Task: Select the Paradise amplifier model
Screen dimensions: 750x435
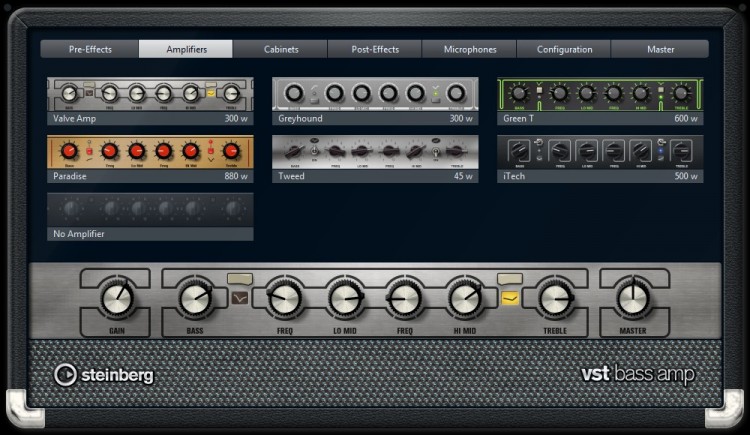Action: [x=150, y=159]
